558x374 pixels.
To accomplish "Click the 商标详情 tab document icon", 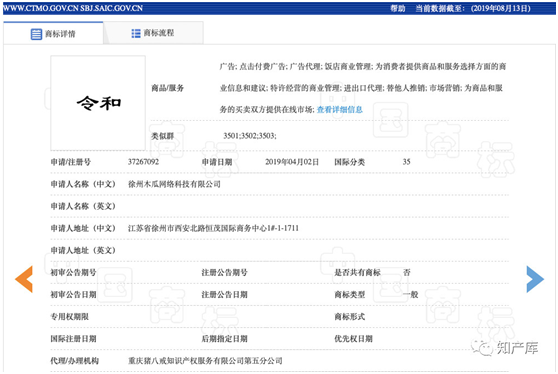I will pyautogui.click(x=36, y=34).
